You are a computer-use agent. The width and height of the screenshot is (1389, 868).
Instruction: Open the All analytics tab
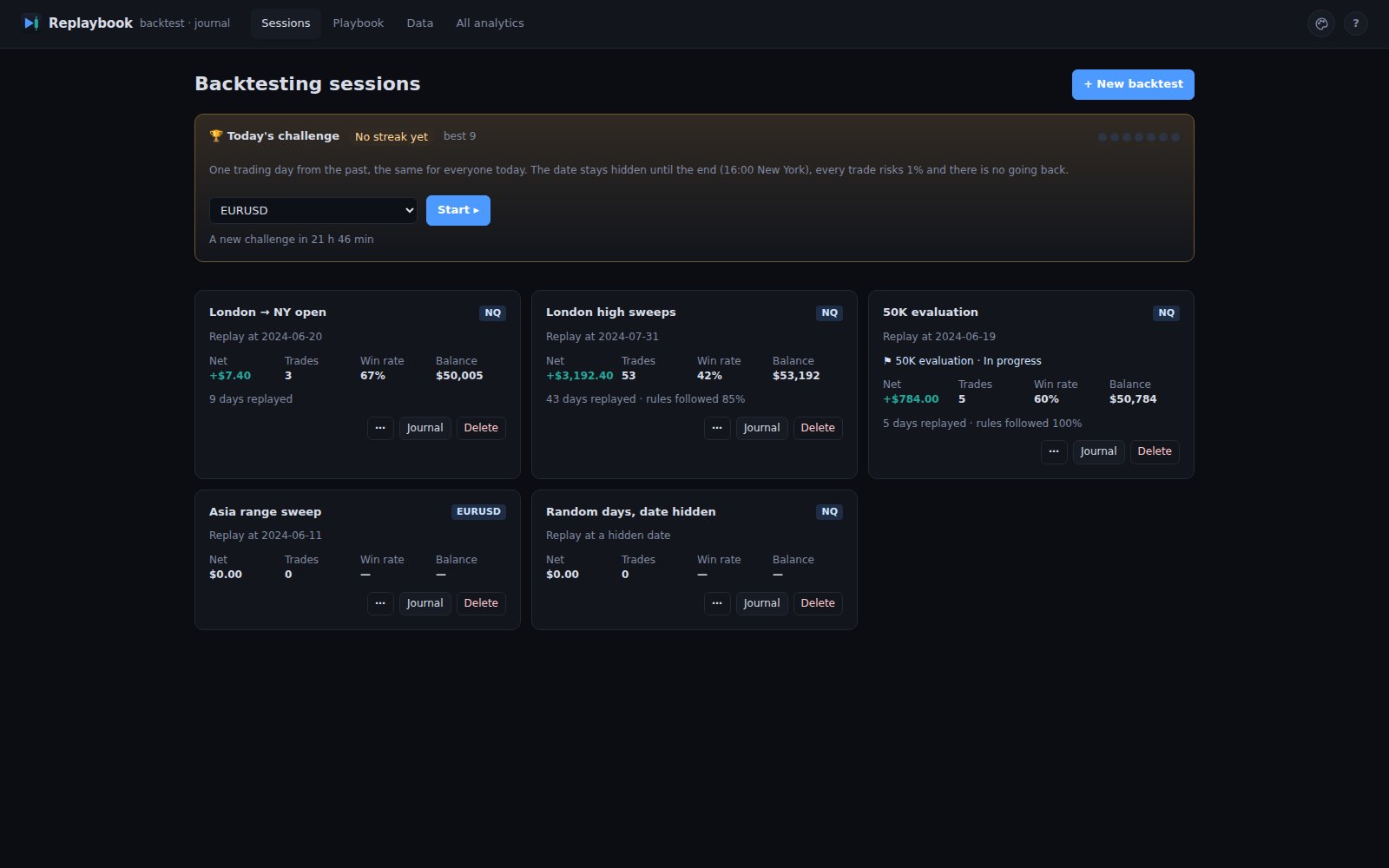coord(490,23)
